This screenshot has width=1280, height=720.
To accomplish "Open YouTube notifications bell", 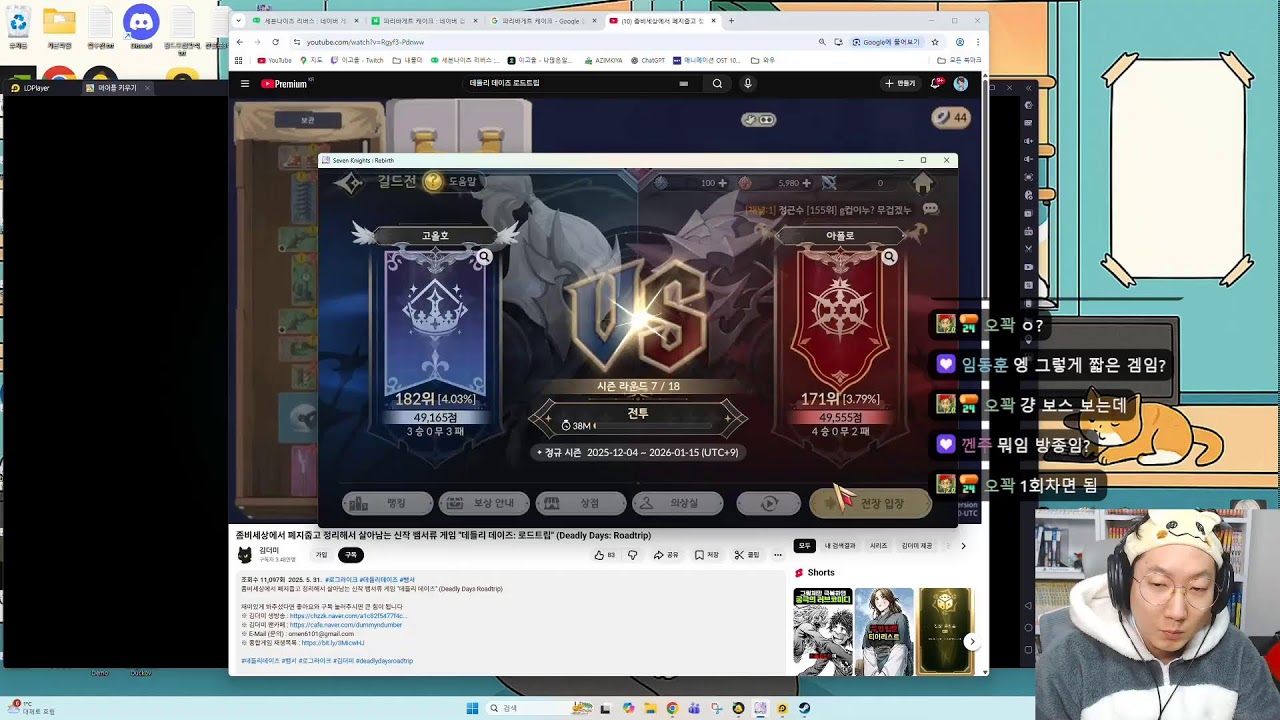I will click(936, 84).
